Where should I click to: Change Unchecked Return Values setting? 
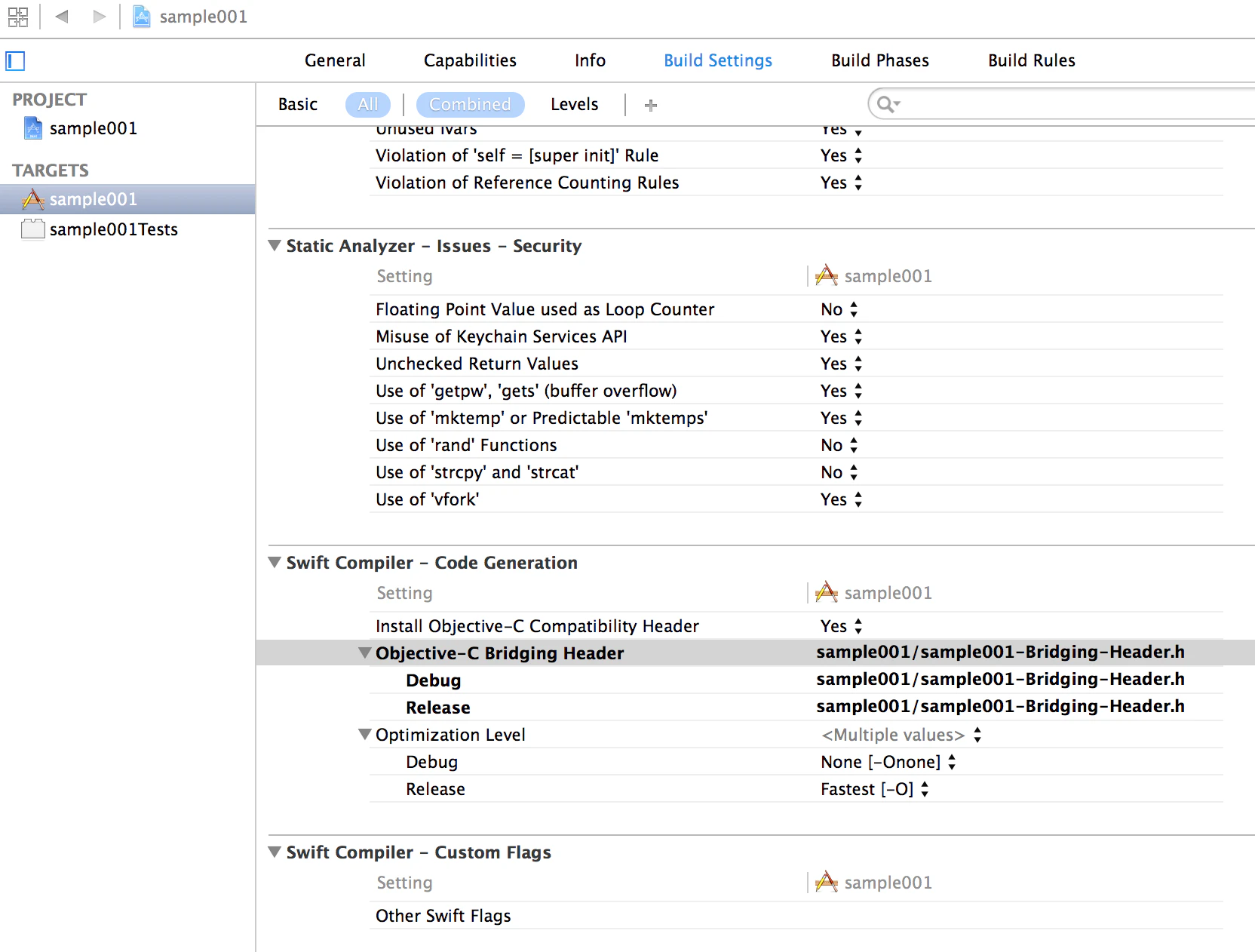click(x=842, y=364)
